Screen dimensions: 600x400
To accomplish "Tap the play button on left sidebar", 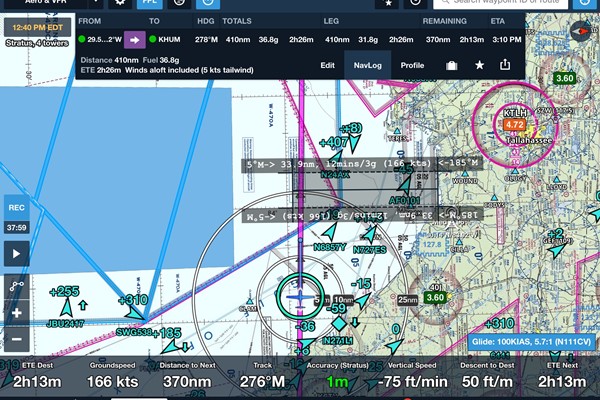I will pos(16,254).
